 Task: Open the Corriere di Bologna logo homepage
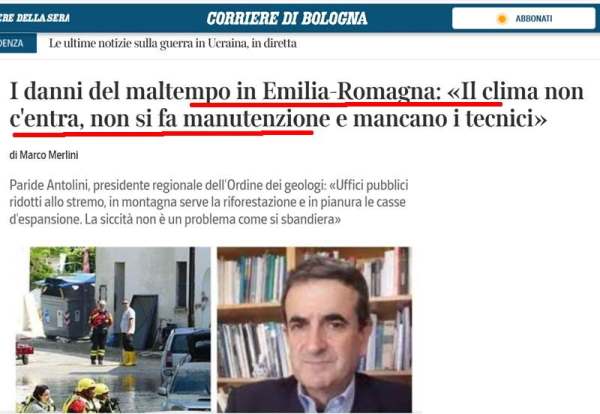(287, 18)
